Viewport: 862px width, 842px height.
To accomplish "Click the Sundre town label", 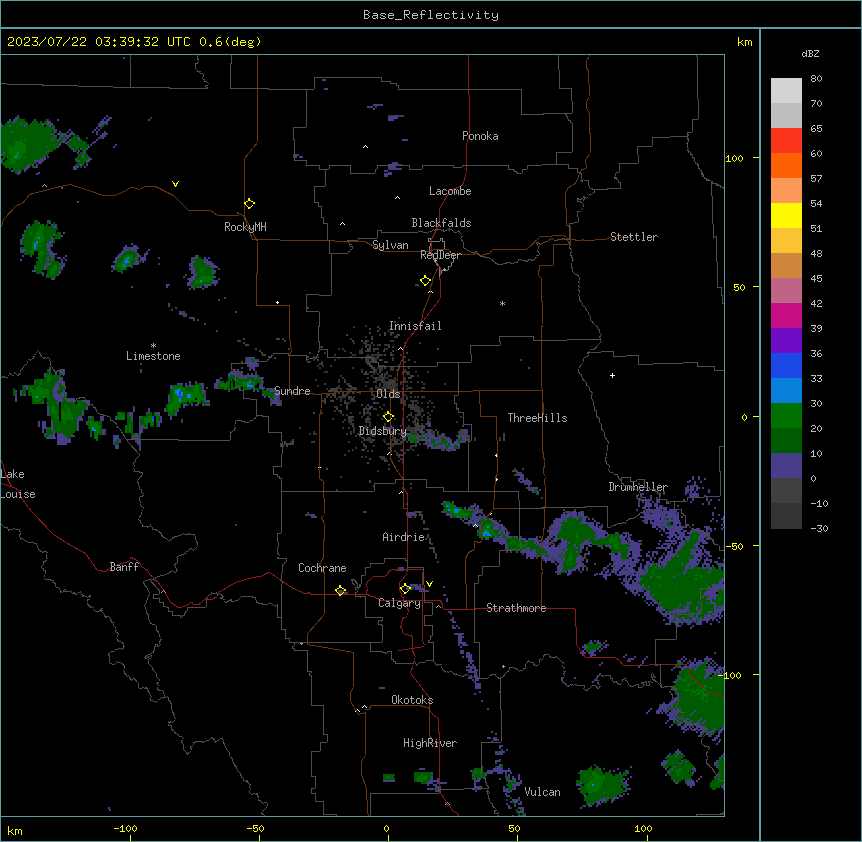I will click(x=292, y=391).
